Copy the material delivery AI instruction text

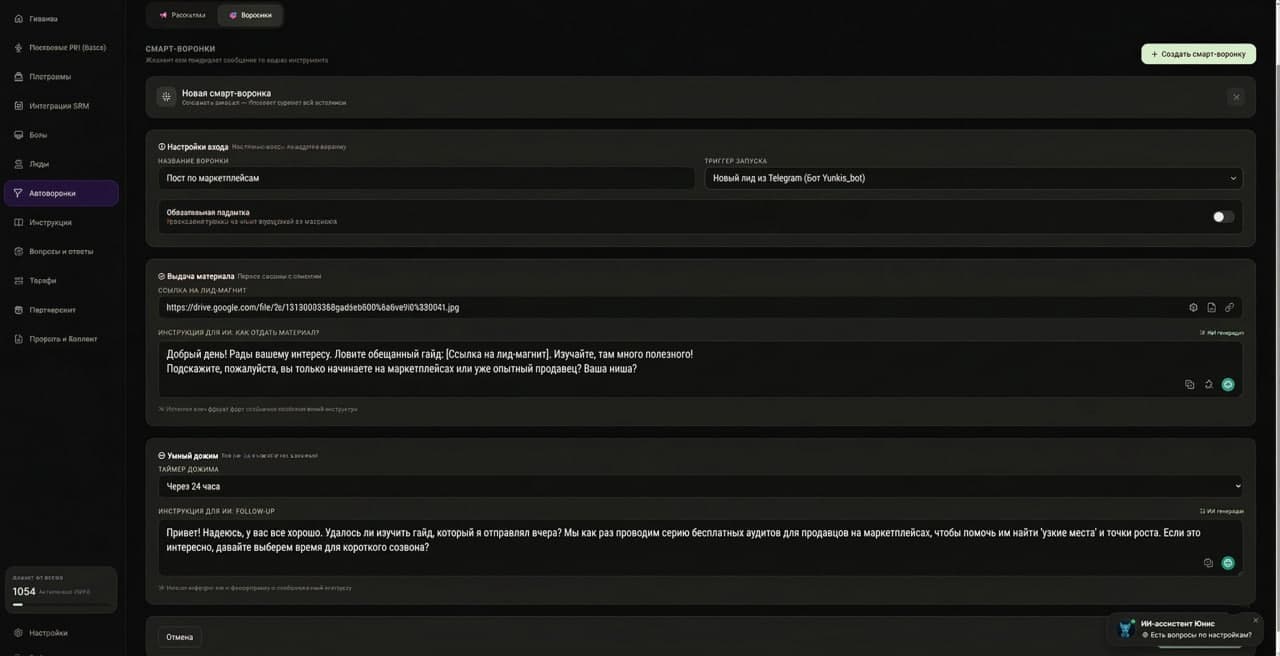(1189, 384)
